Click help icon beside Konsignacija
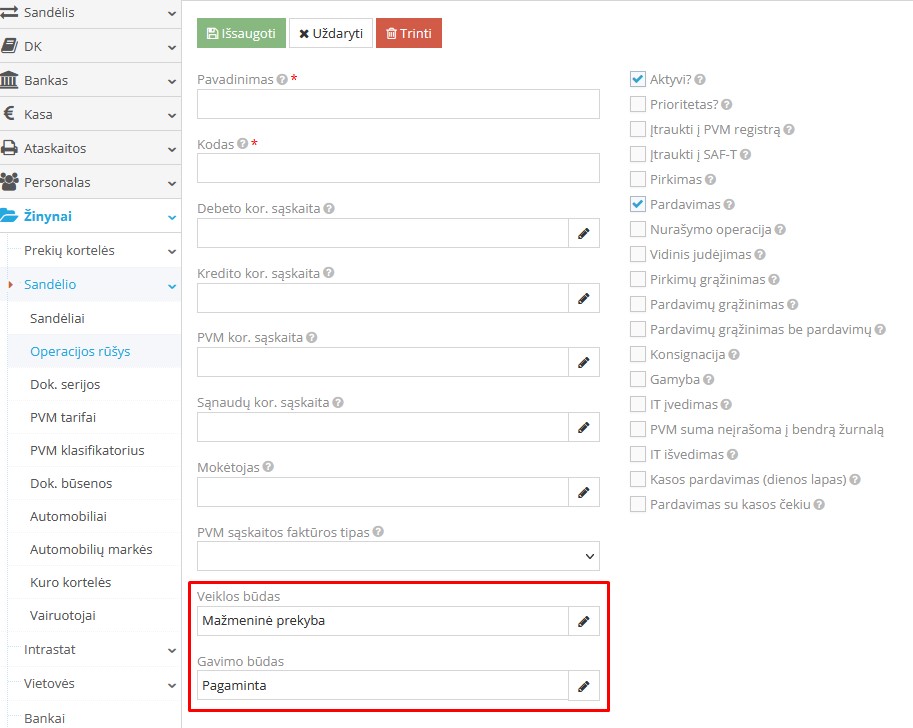 tap(734, 355)
